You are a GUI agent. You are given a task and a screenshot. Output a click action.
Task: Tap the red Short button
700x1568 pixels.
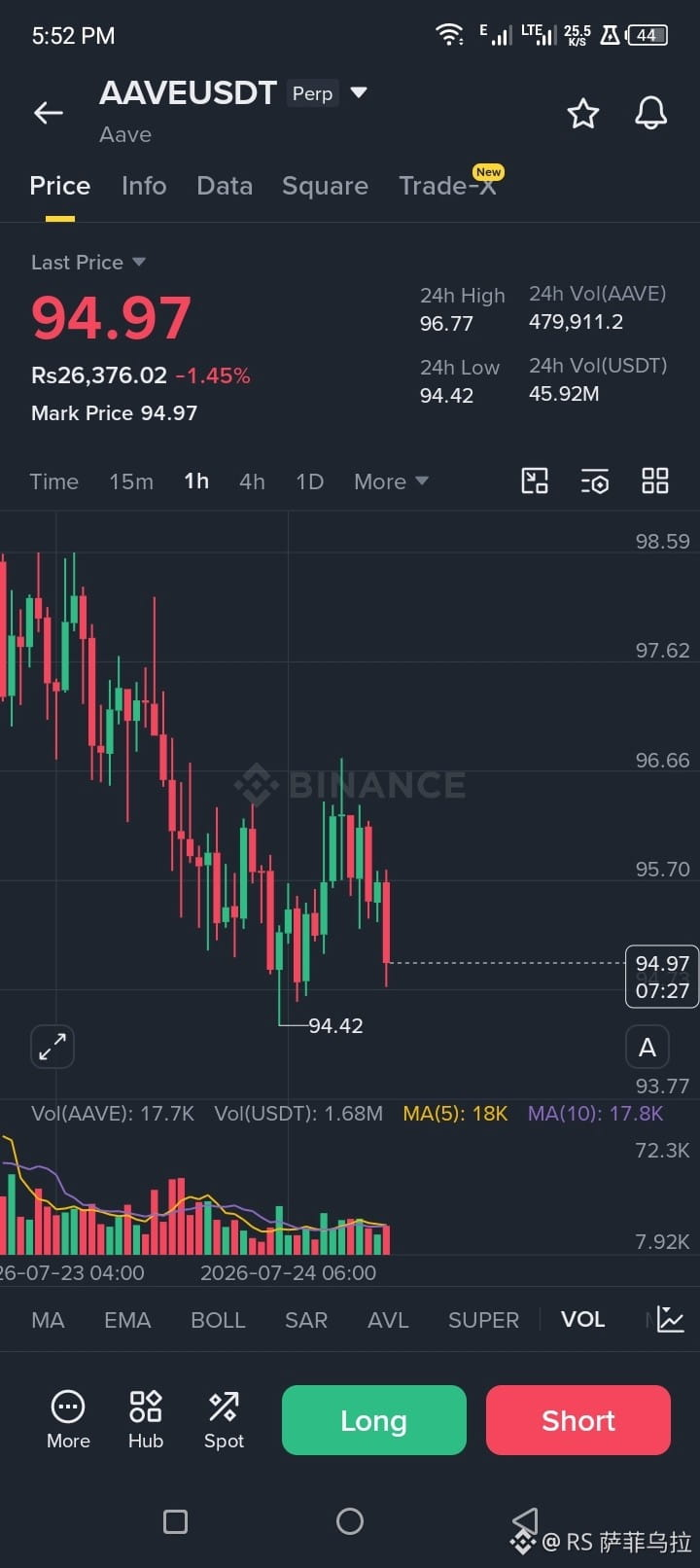click(578, 1420)
